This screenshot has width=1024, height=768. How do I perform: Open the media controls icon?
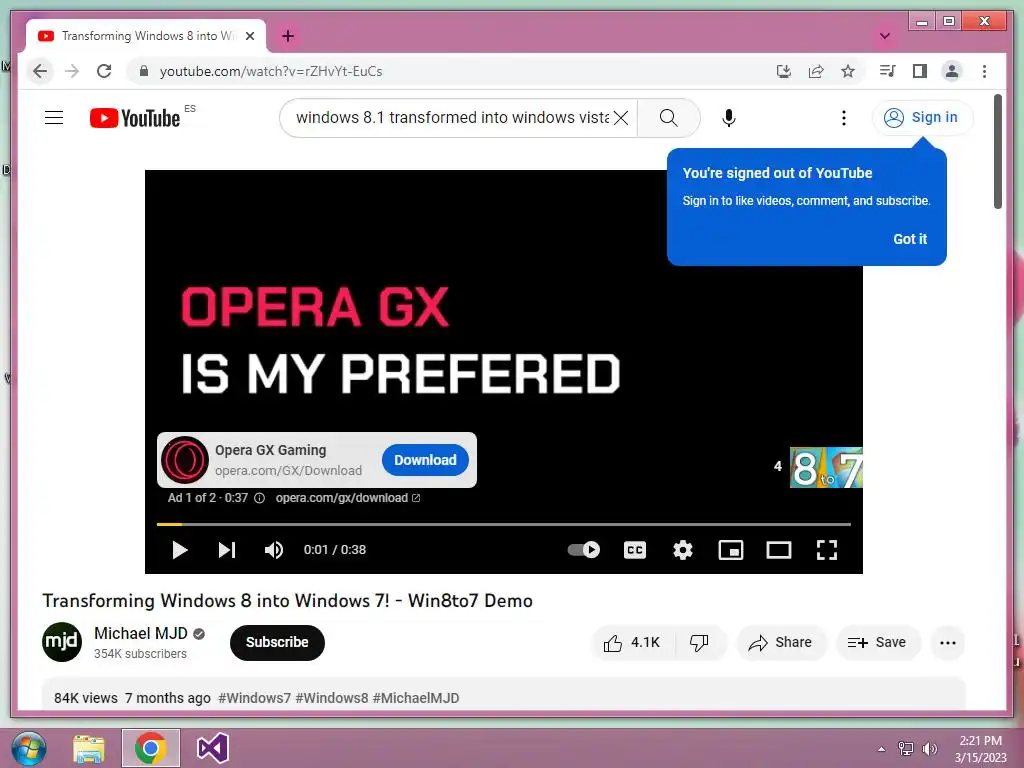887,71
